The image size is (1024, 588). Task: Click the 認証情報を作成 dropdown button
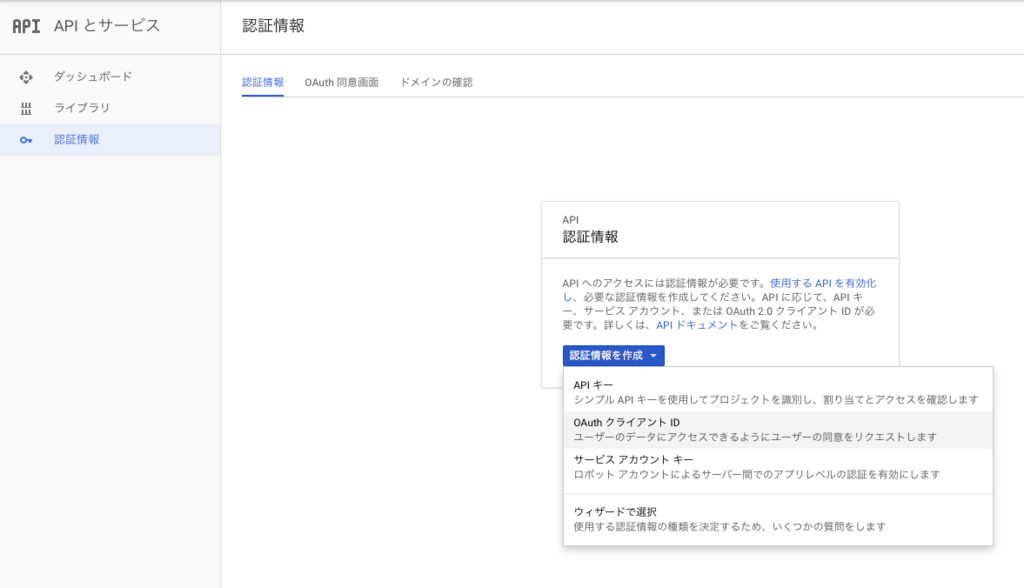(x=613, y=355)
